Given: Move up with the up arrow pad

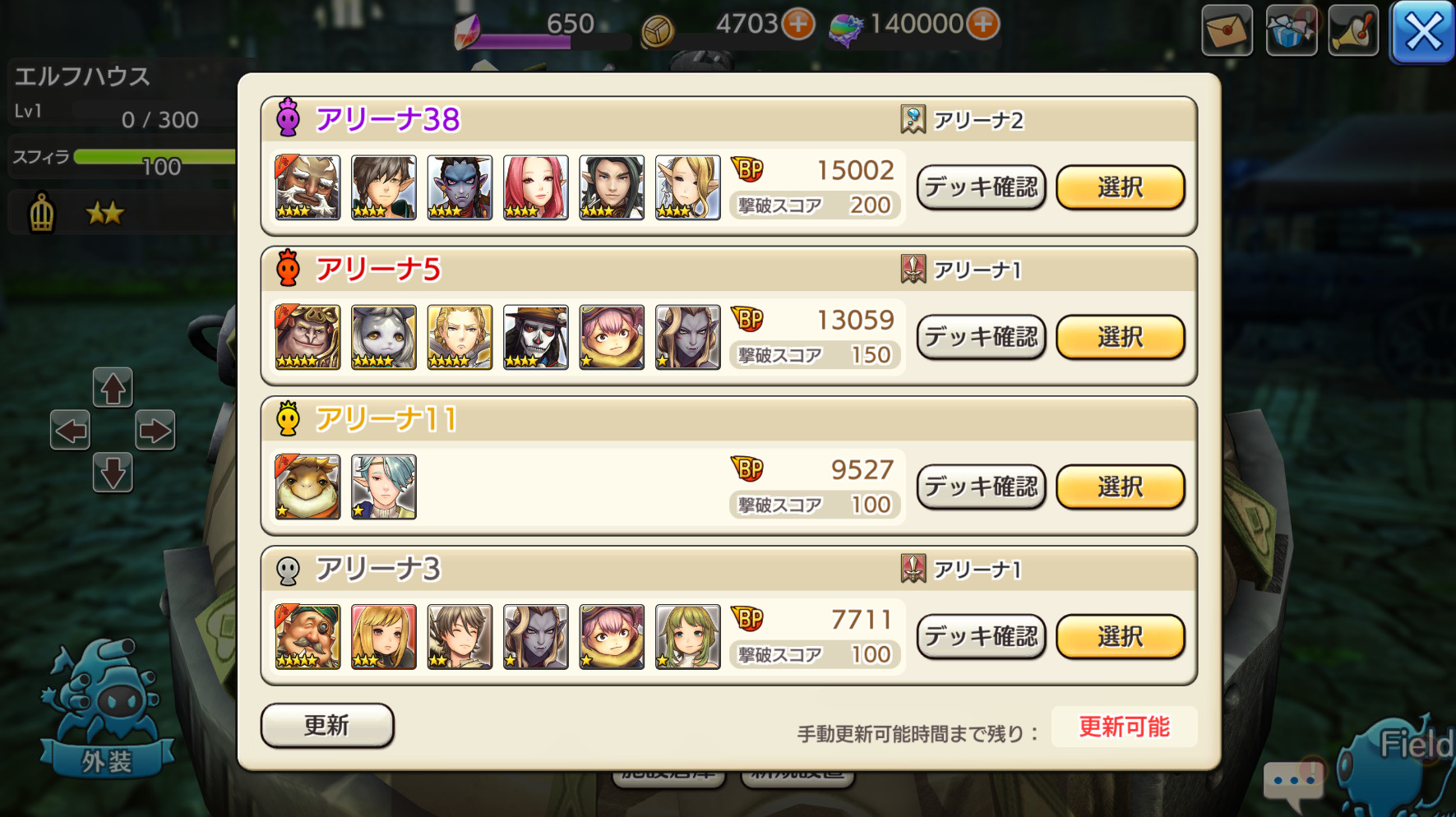Looking at the screenshot, I should tap(113, 388).
